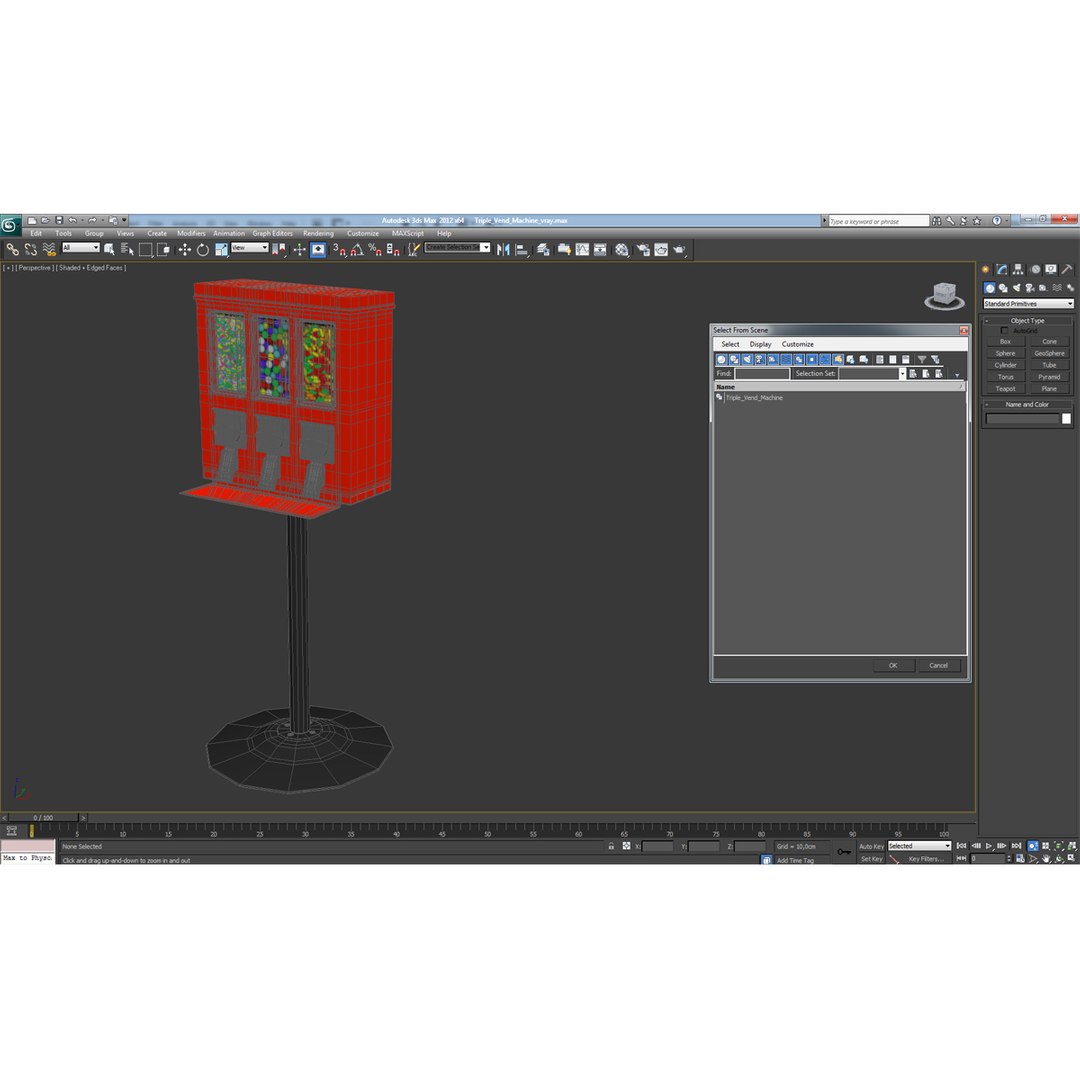Select the Lights category icon
Screen dimensions: 1080x1080
[1017, 288]
